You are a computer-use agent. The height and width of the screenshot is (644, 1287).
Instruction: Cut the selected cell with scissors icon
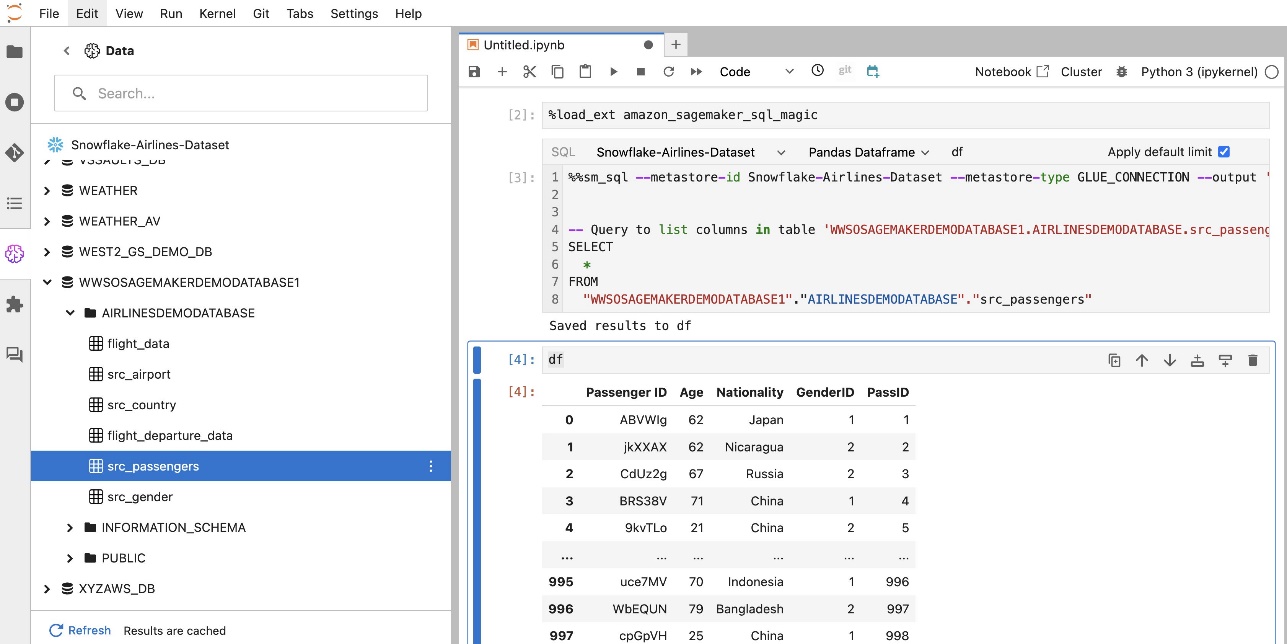coord(530,72)
